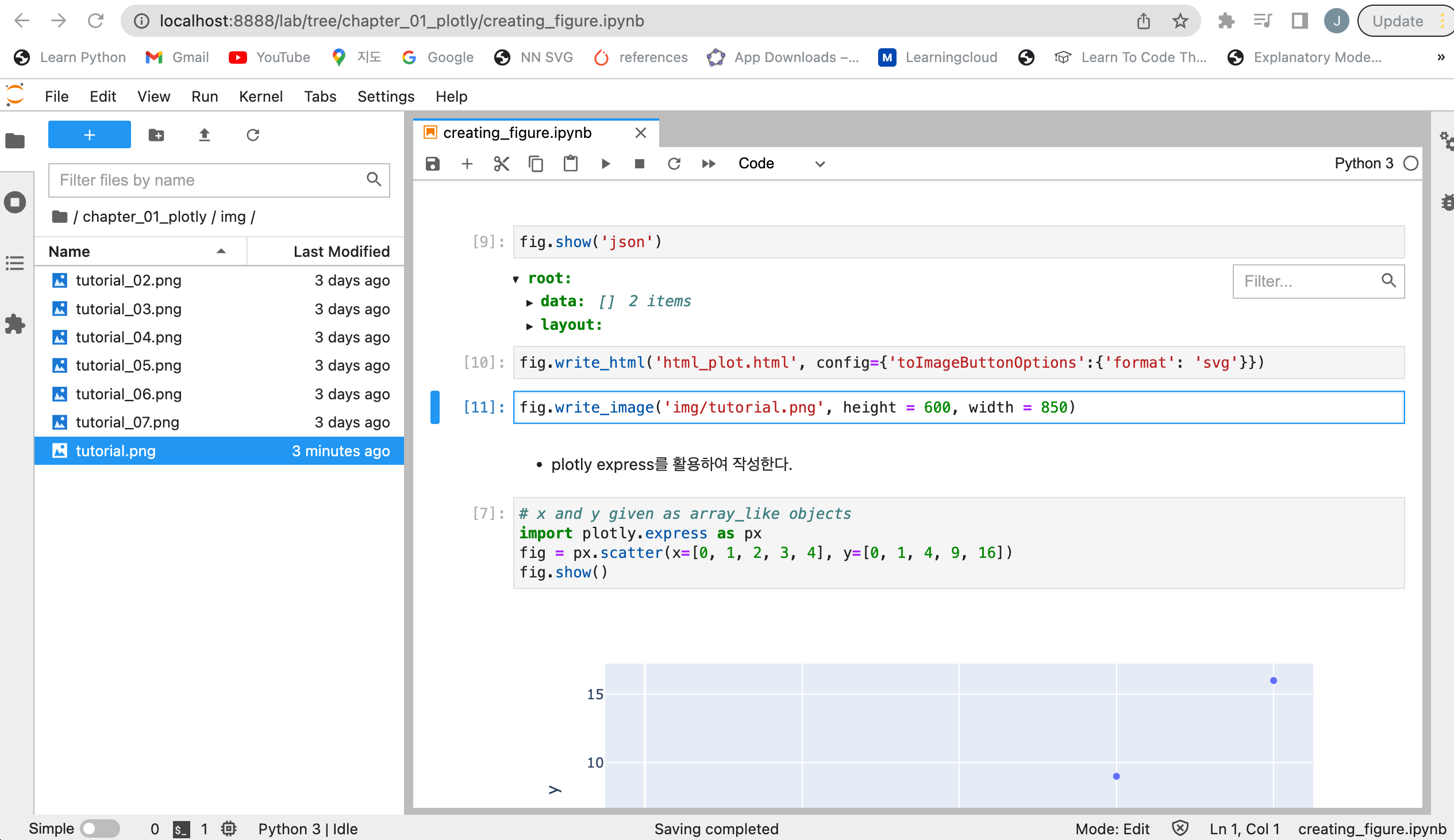Select tutorial_06.png file
Screen dimensions: 1454x840
tap(220, 394)
